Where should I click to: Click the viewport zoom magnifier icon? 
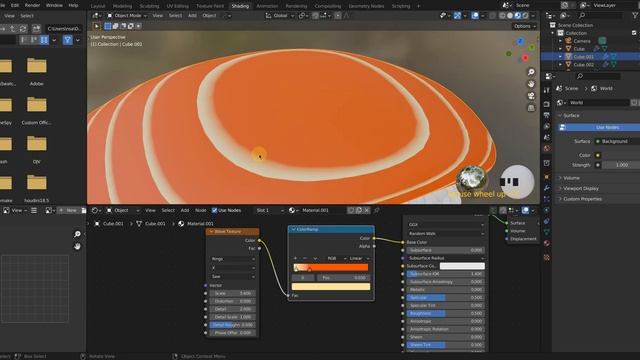(x=531, y=72)
